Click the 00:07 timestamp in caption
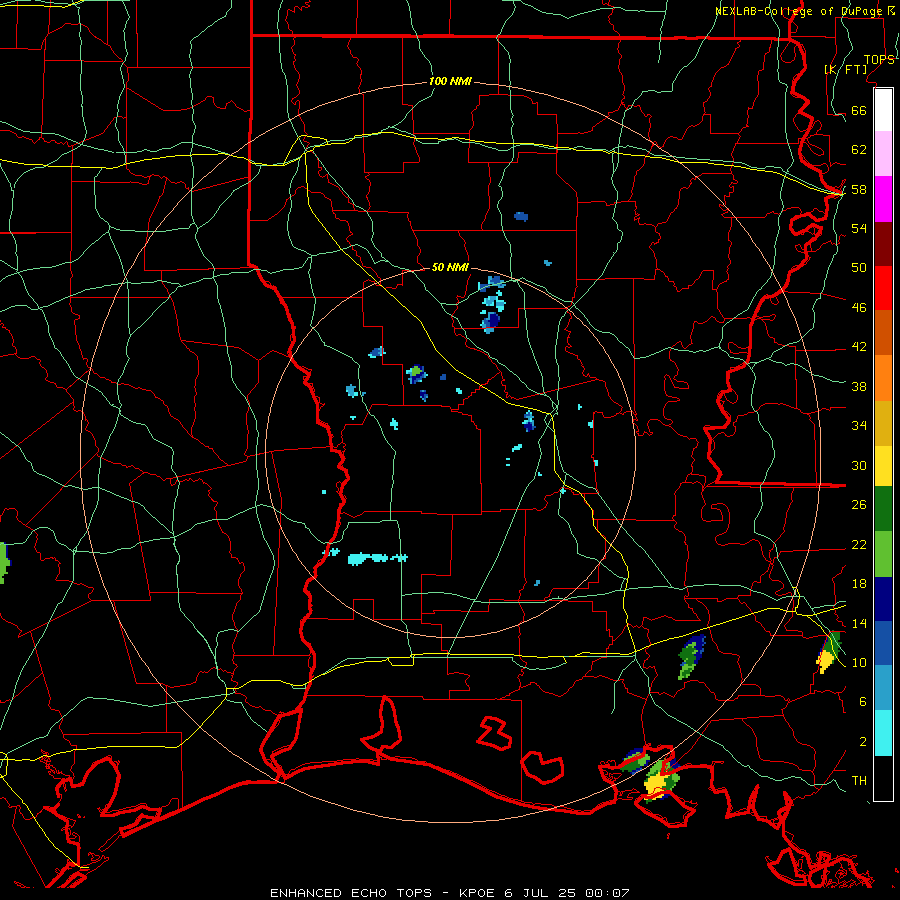 click(x=607, y=893)
